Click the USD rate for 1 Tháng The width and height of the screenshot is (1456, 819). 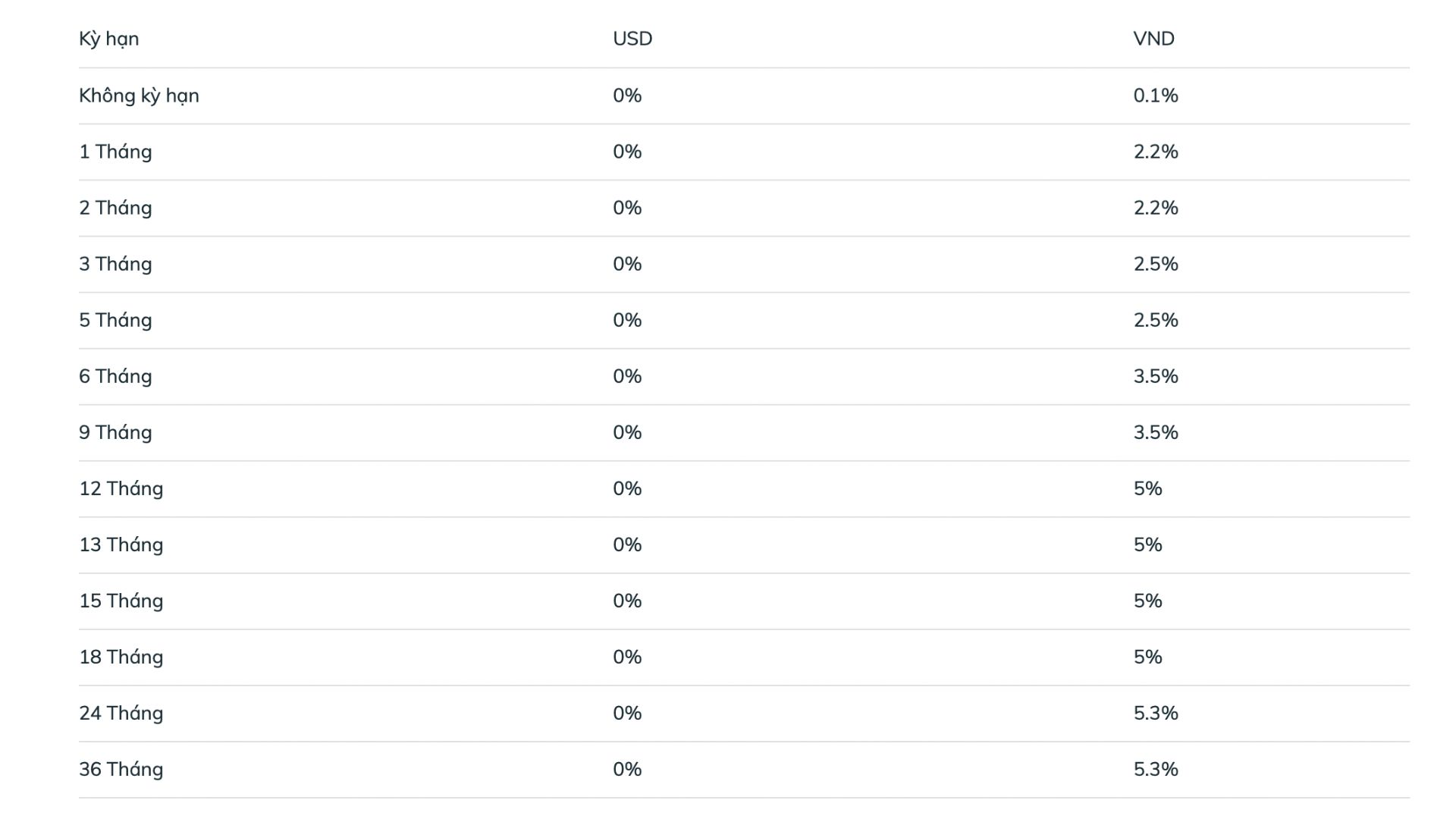pos(627,152)
